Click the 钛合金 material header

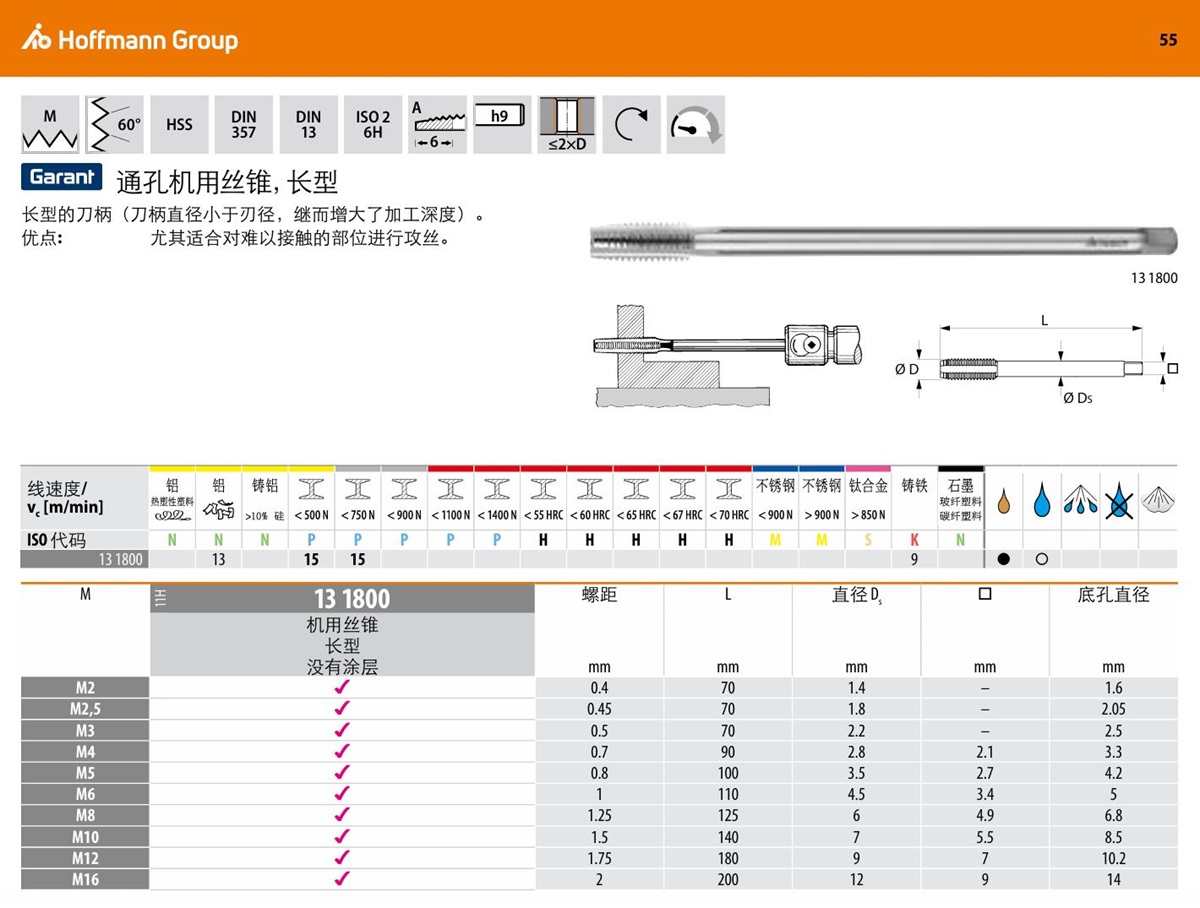click(868, 486)
